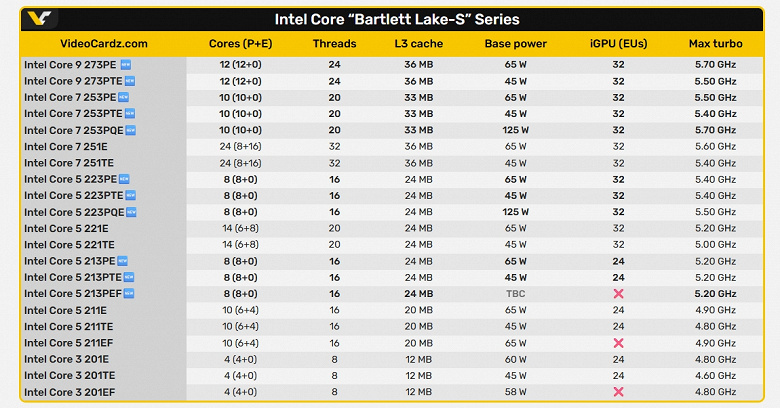The height and width of the screenshot is (408, 780).
Task: Click the red X in the Core 5 211EF row
Action: (618, 343)
